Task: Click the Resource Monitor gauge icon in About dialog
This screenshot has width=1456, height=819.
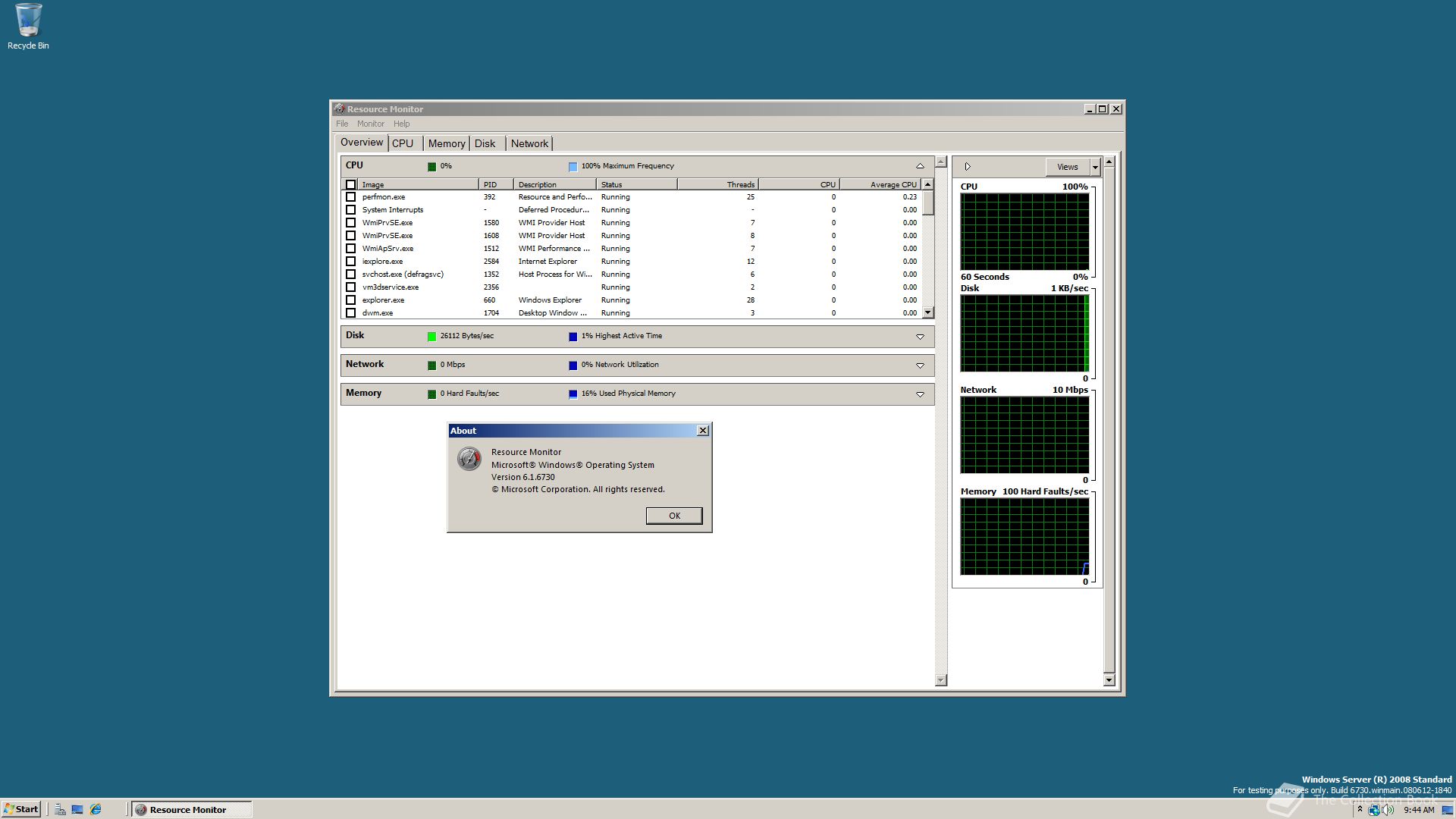Action: 469,459
